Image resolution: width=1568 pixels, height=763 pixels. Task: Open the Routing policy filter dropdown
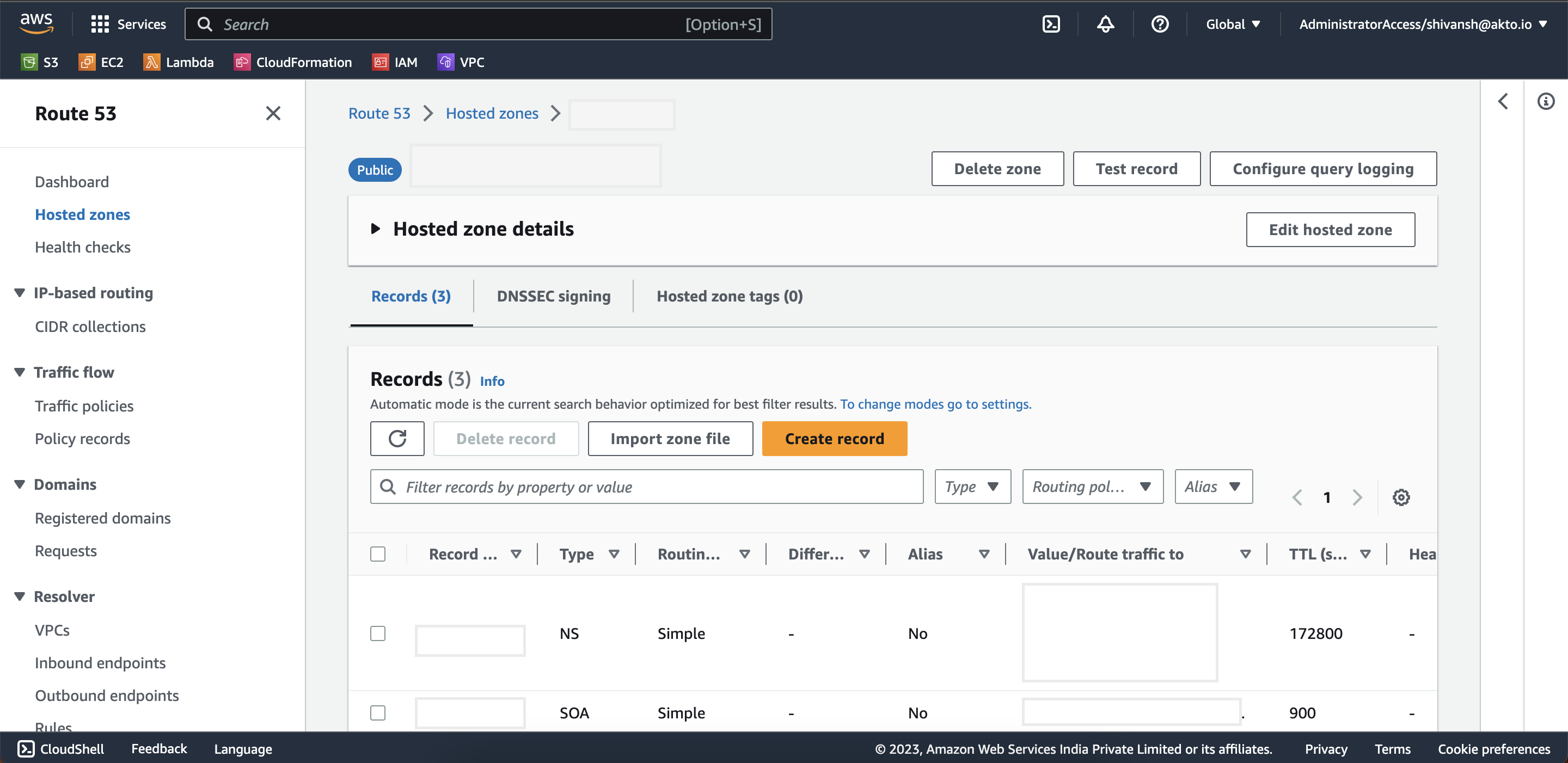point(1092,486)
